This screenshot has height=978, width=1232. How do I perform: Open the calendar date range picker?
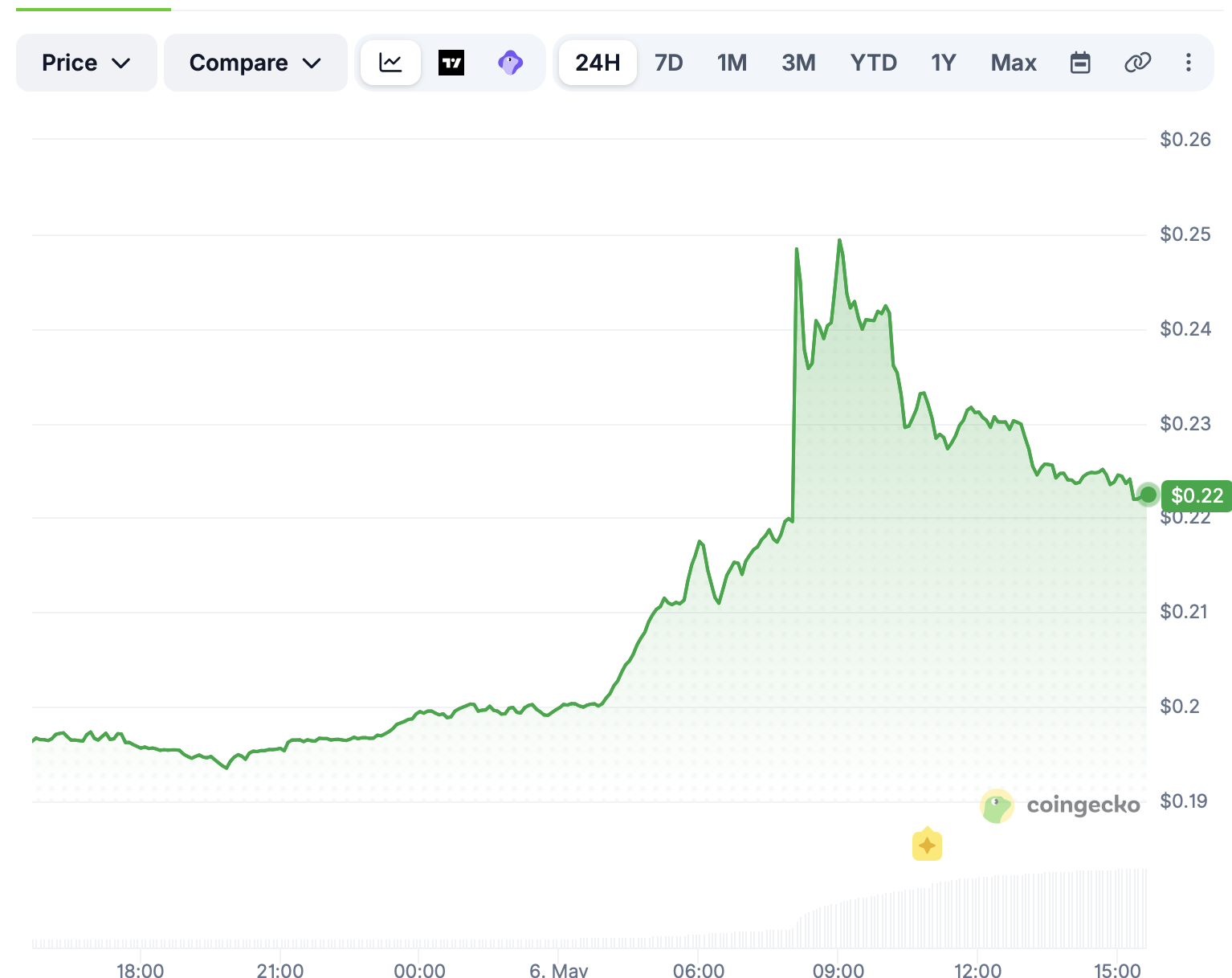[x=1080, y=63]
